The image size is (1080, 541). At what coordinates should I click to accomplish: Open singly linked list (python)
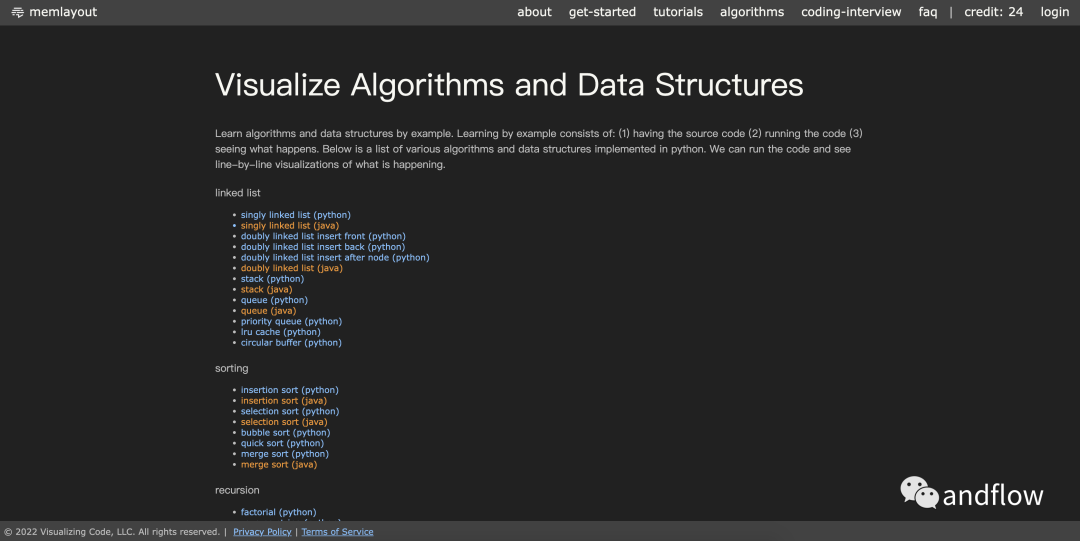point(295,215)
